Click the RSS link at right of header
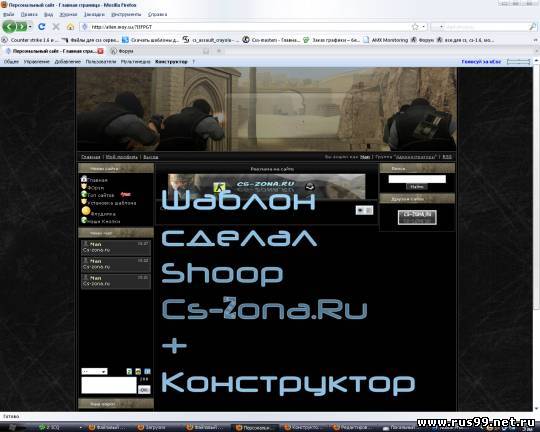This screenshot has height=432, width=540. point(447,157)
